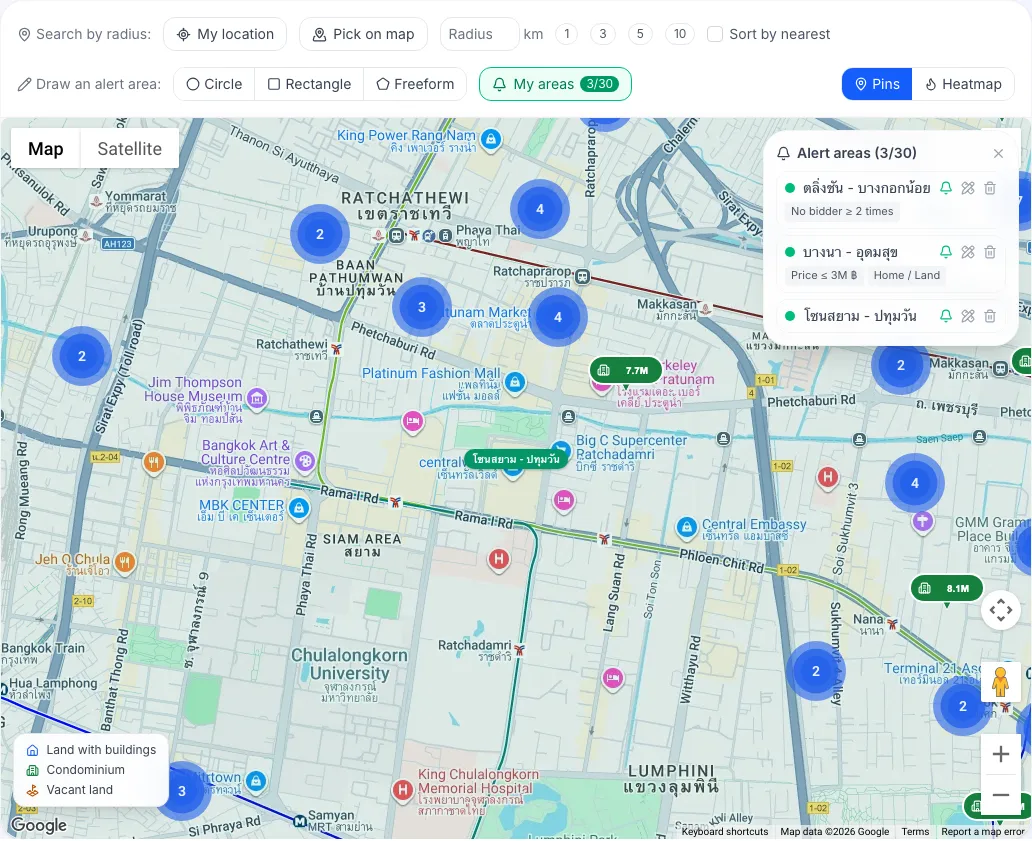Viewport: 1032px width, 841px height.
Task: Open the 8.1M condominium price pin
Action: tap(946, 588)
